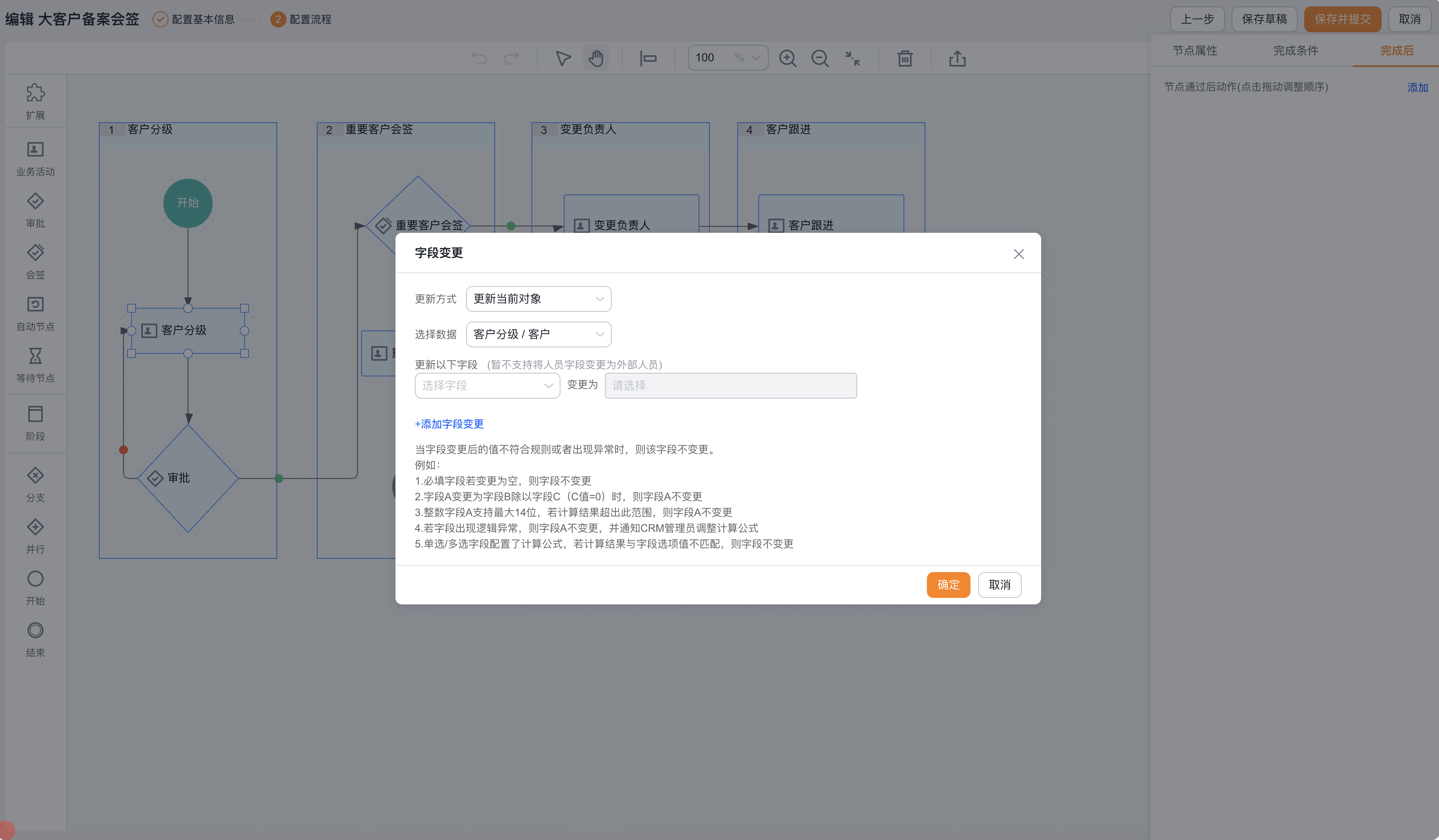Select the 并行 gateway icon
This screenshot has width=1439, height=840.
pos(36,527)
